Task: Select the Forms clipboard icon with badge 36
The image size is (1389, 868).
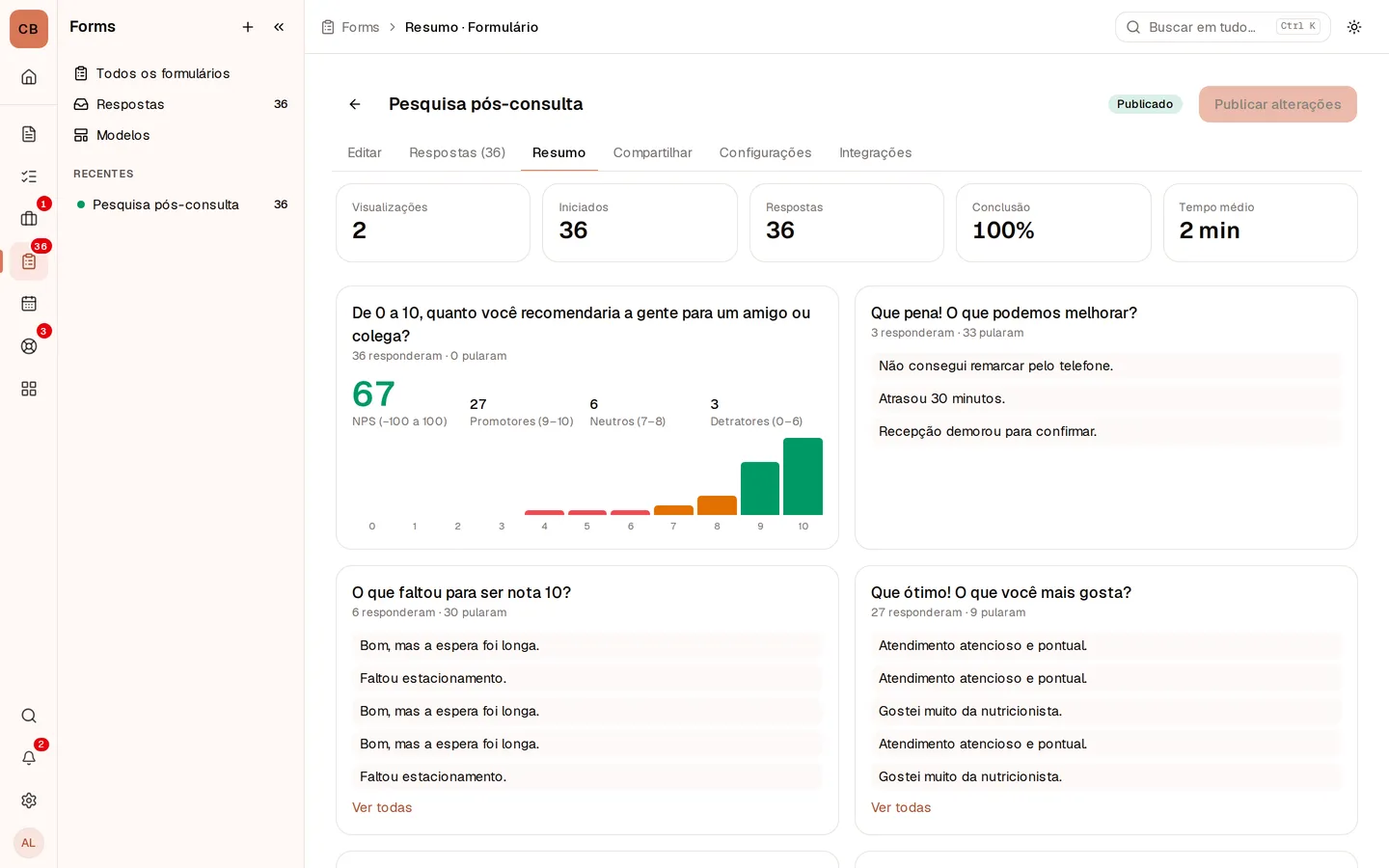Action: 29,261
